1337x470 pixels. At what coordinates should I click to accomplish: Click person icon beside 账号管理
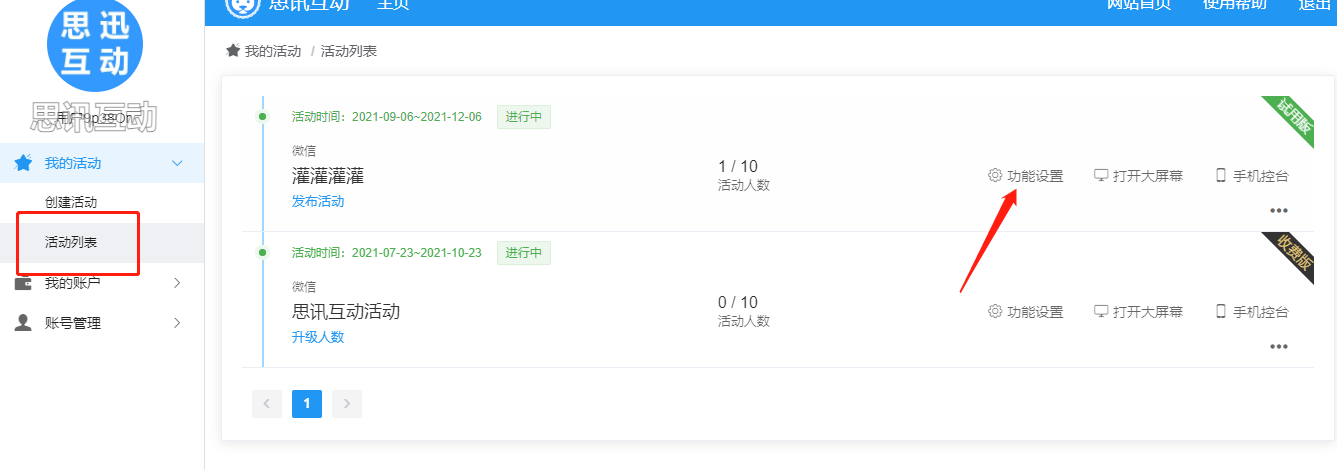(x=23, y=323)
